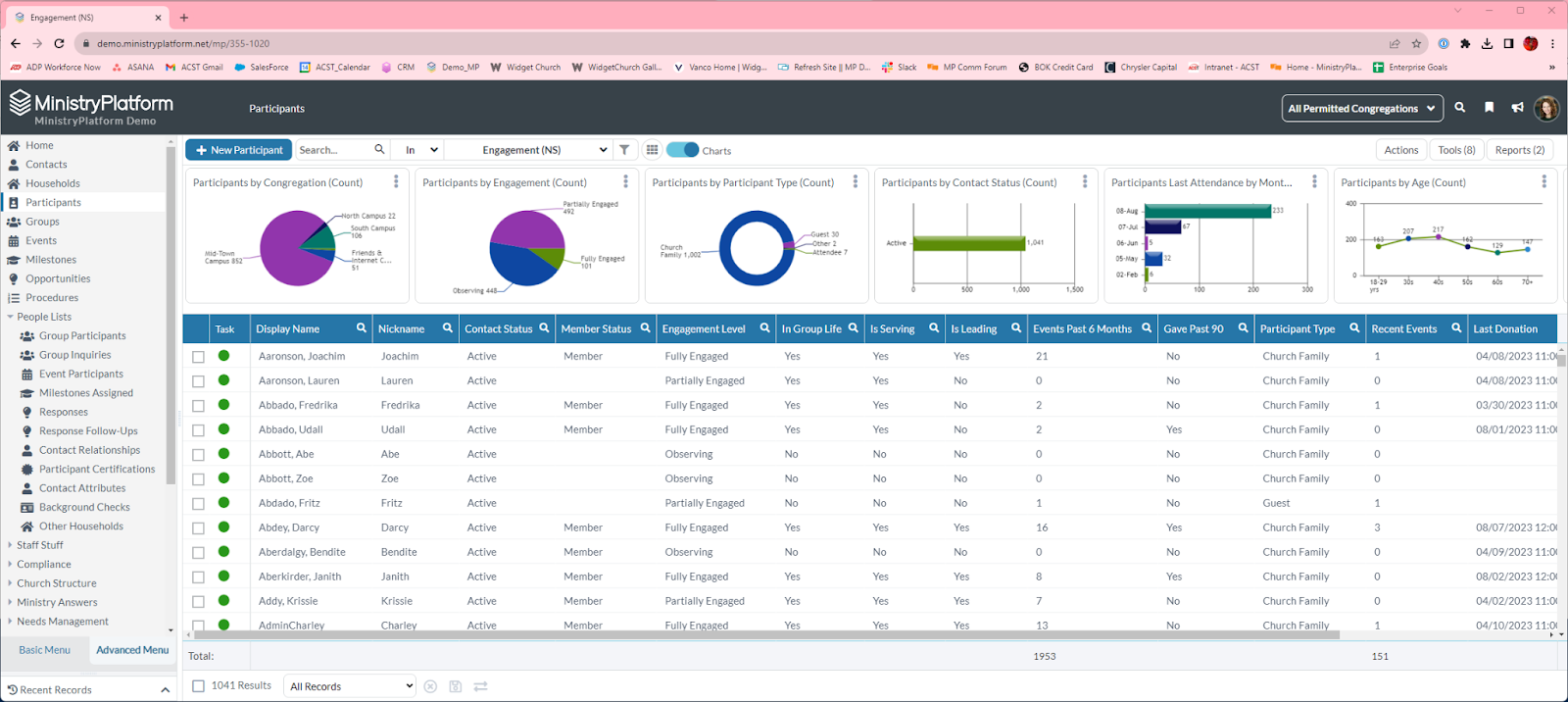Click the grid layout icon beside filter

(652, 150)
